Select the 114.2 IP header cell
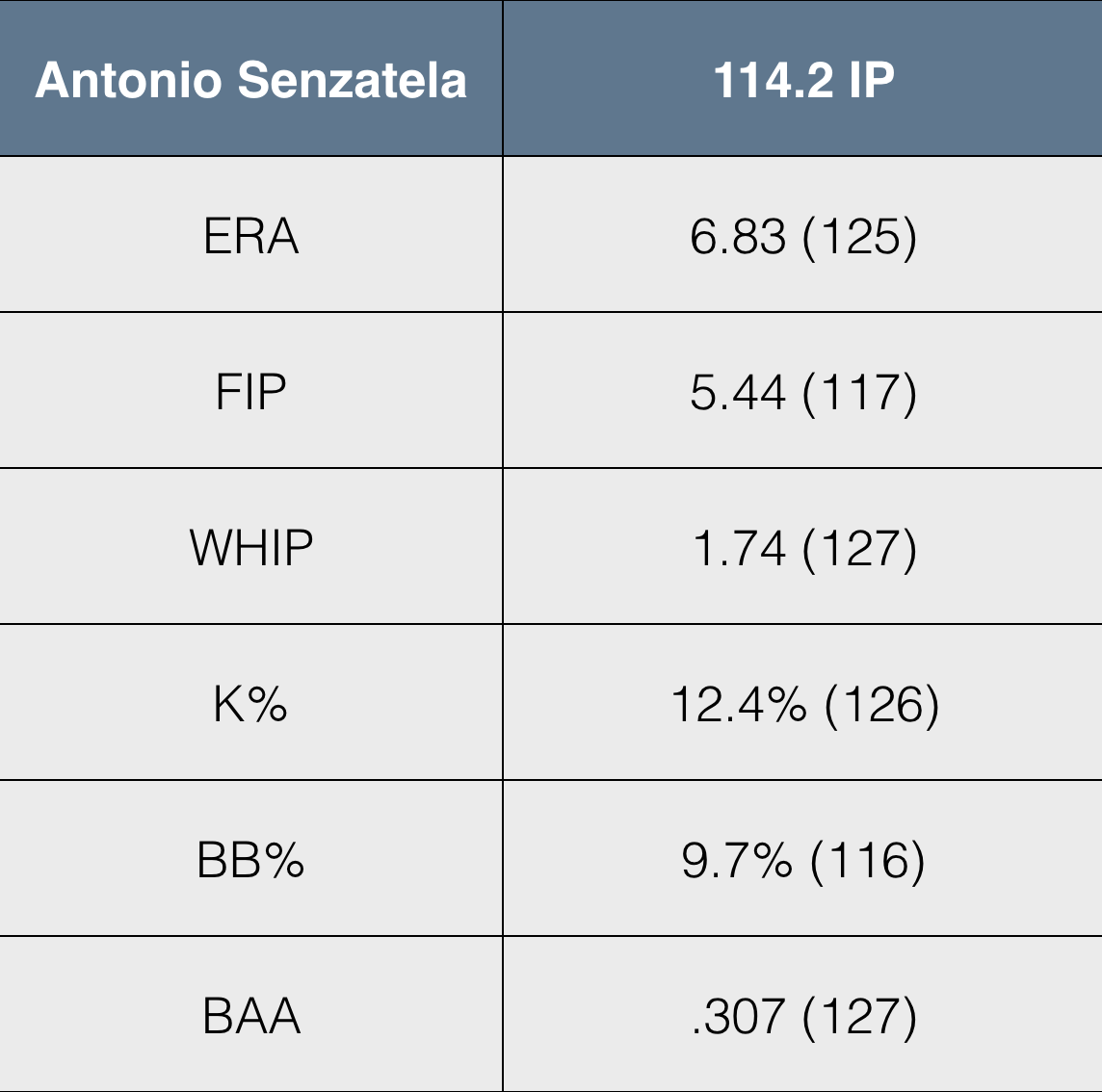 tap(803, 80)
